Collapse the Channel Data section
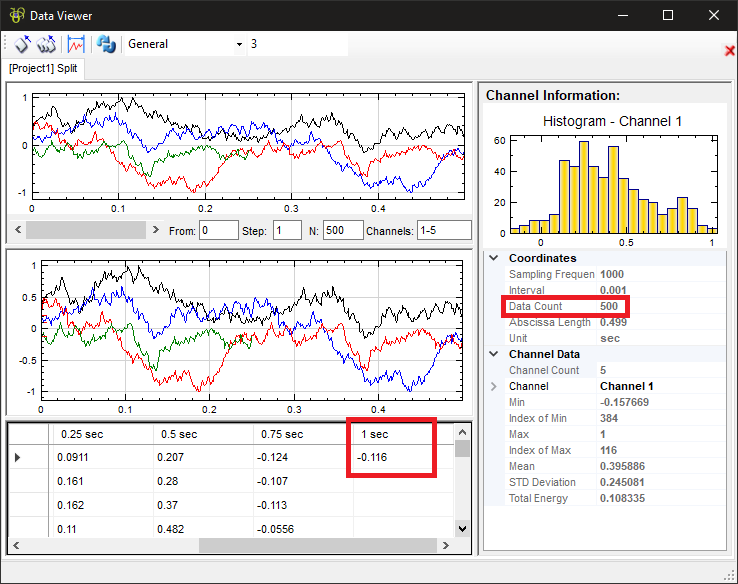 tap(493, 354)
